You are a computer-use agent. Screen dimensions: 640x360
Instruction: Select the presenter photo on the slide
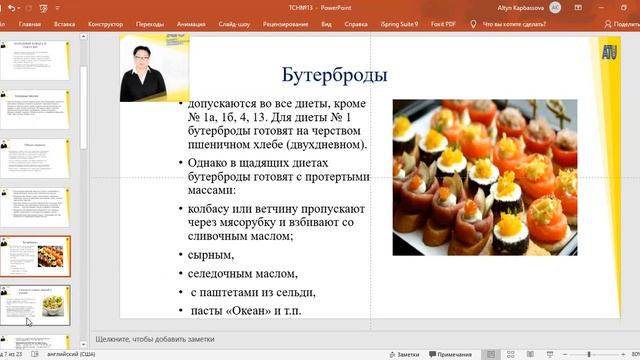[154, 68]
